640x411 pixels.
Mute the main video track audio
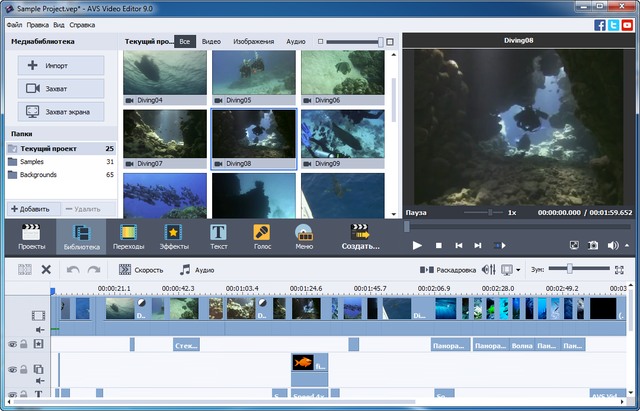(40, 328)
